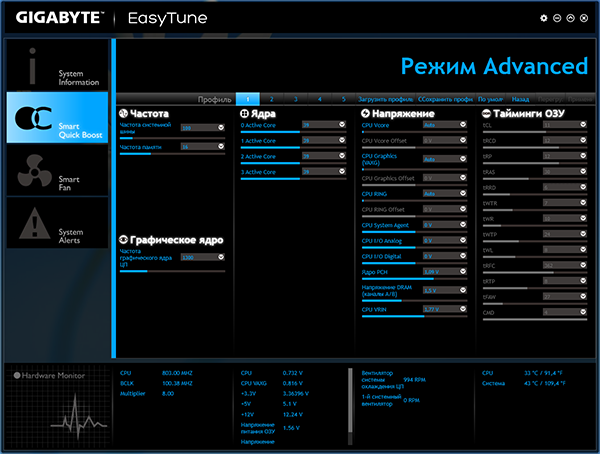Expand the 2 Active Core dropdown
600x454 pixels.
point(342,156)
